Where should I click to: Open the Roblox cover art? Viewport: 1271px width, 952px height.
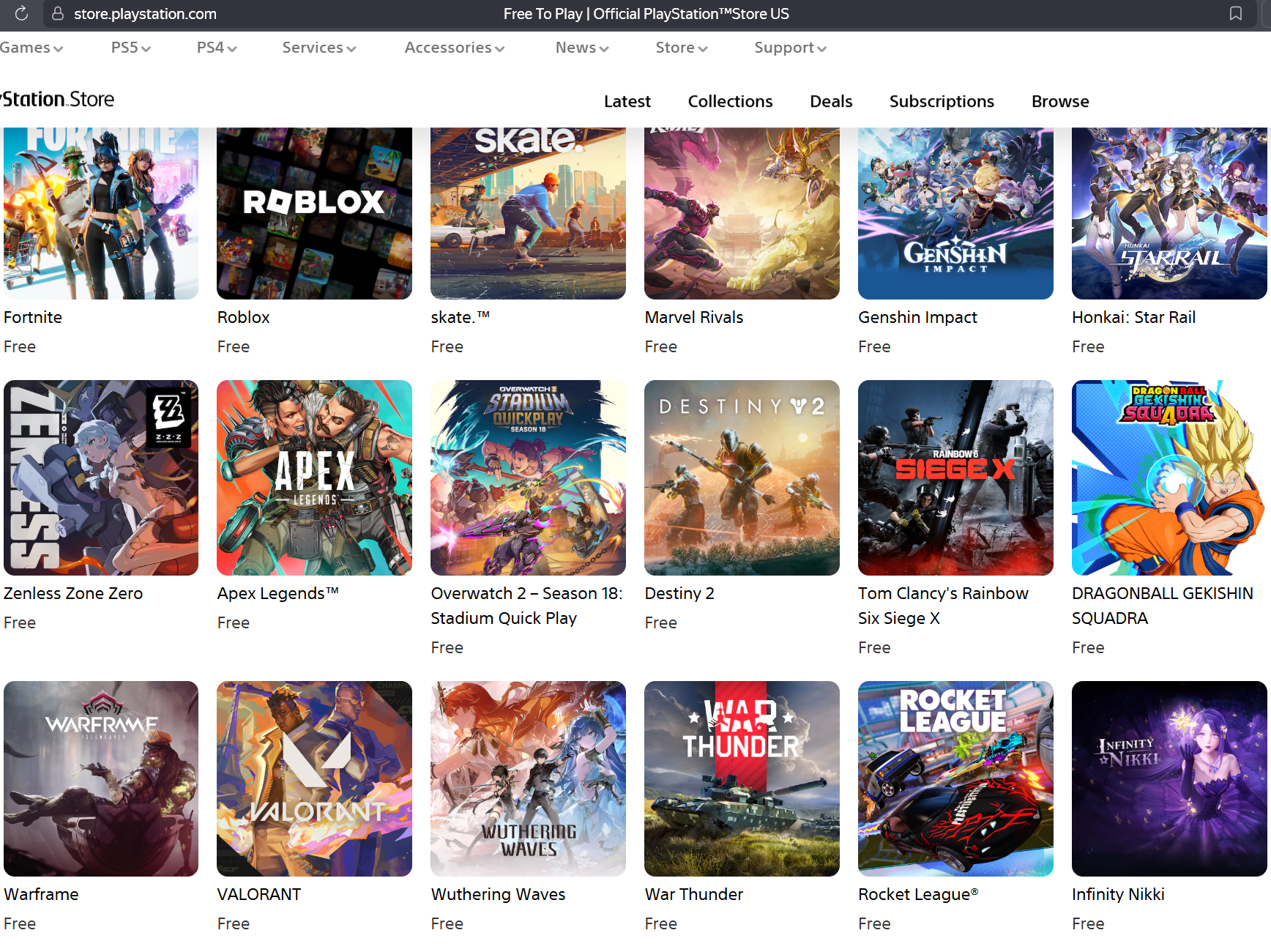click(314, 213)
